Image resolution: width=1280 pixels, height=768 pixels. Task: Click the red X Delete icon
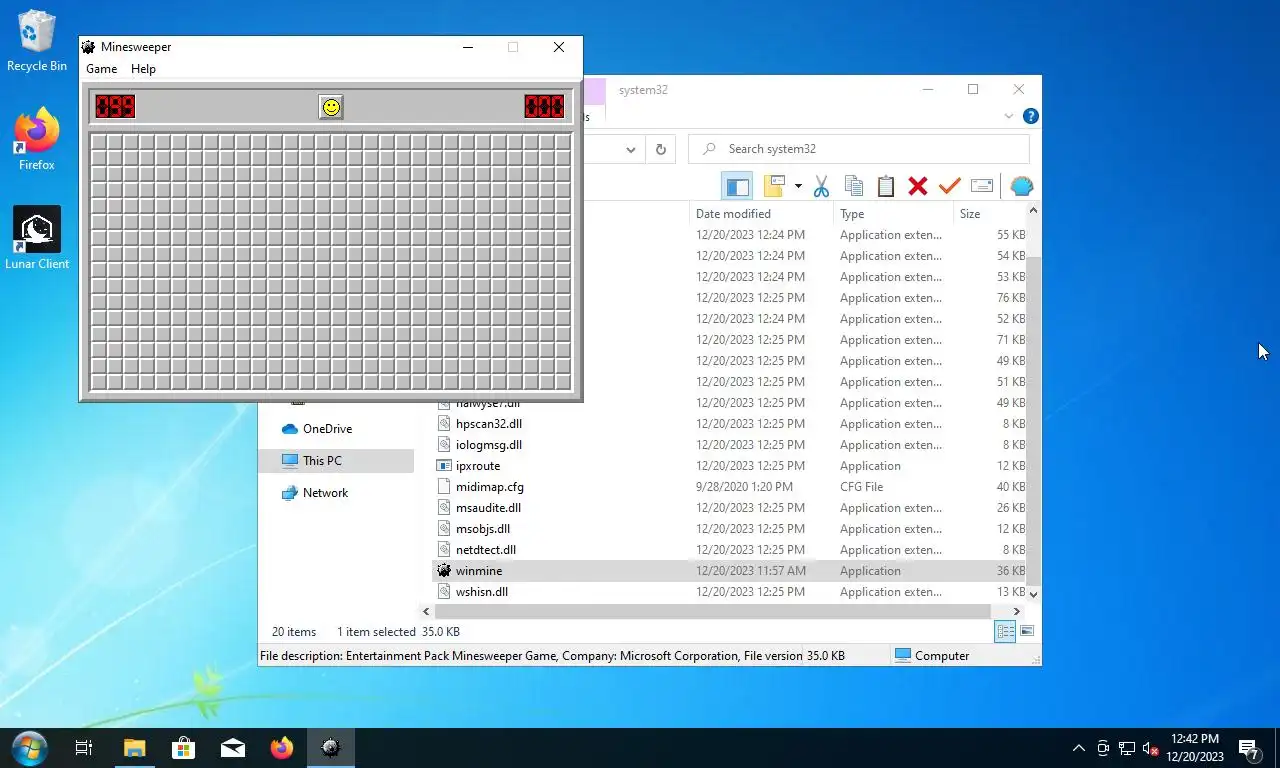pos(918,186)
